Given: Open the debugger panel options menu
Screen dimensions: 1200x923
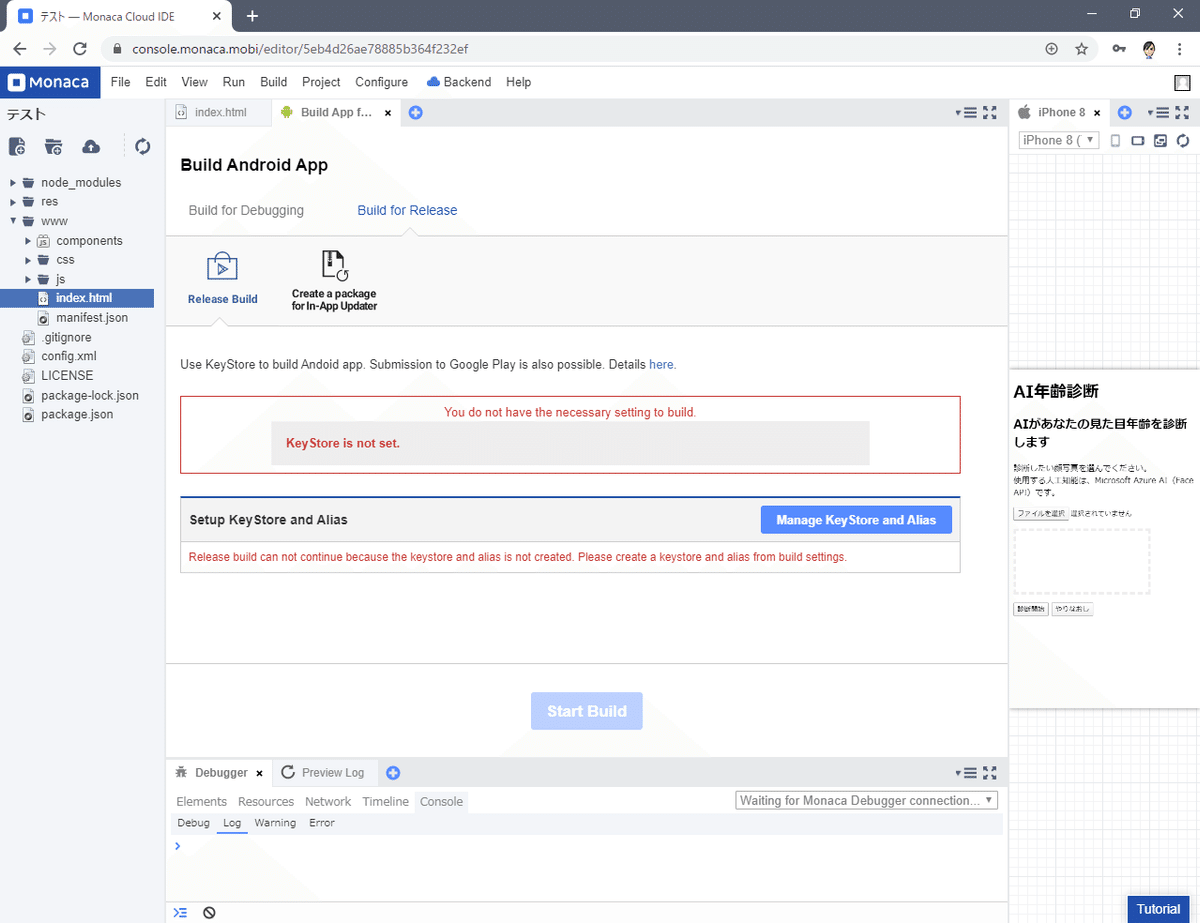Looking at the screenshot, I should click(x=966, y=773).
